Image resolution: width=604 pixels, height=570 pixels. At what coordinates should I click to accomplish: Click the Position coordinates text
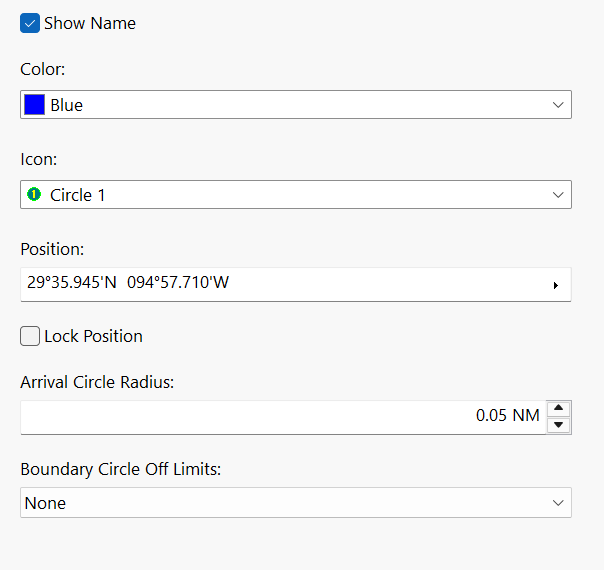[128, 283]
